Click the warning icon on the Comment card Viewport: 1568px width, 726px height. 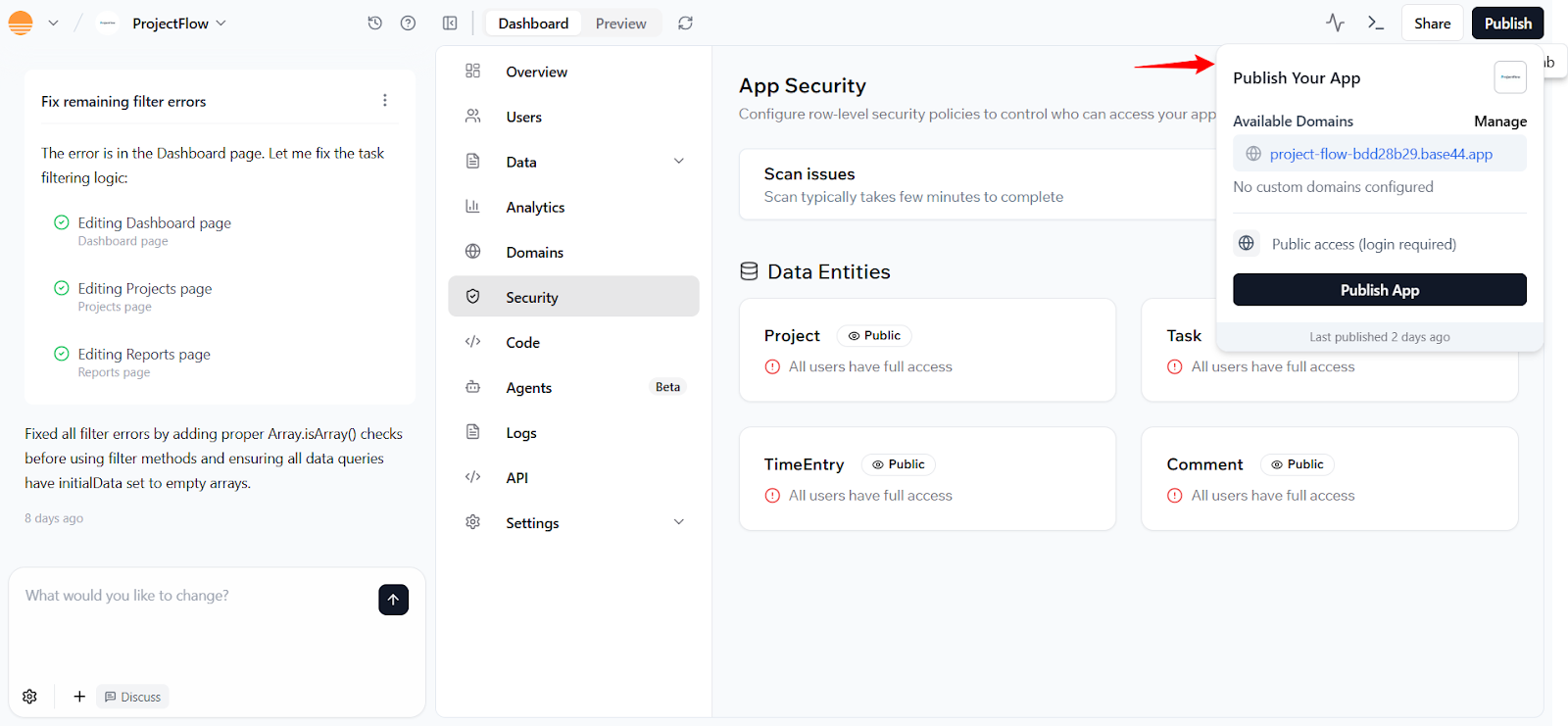click(x=1174, y=496)
